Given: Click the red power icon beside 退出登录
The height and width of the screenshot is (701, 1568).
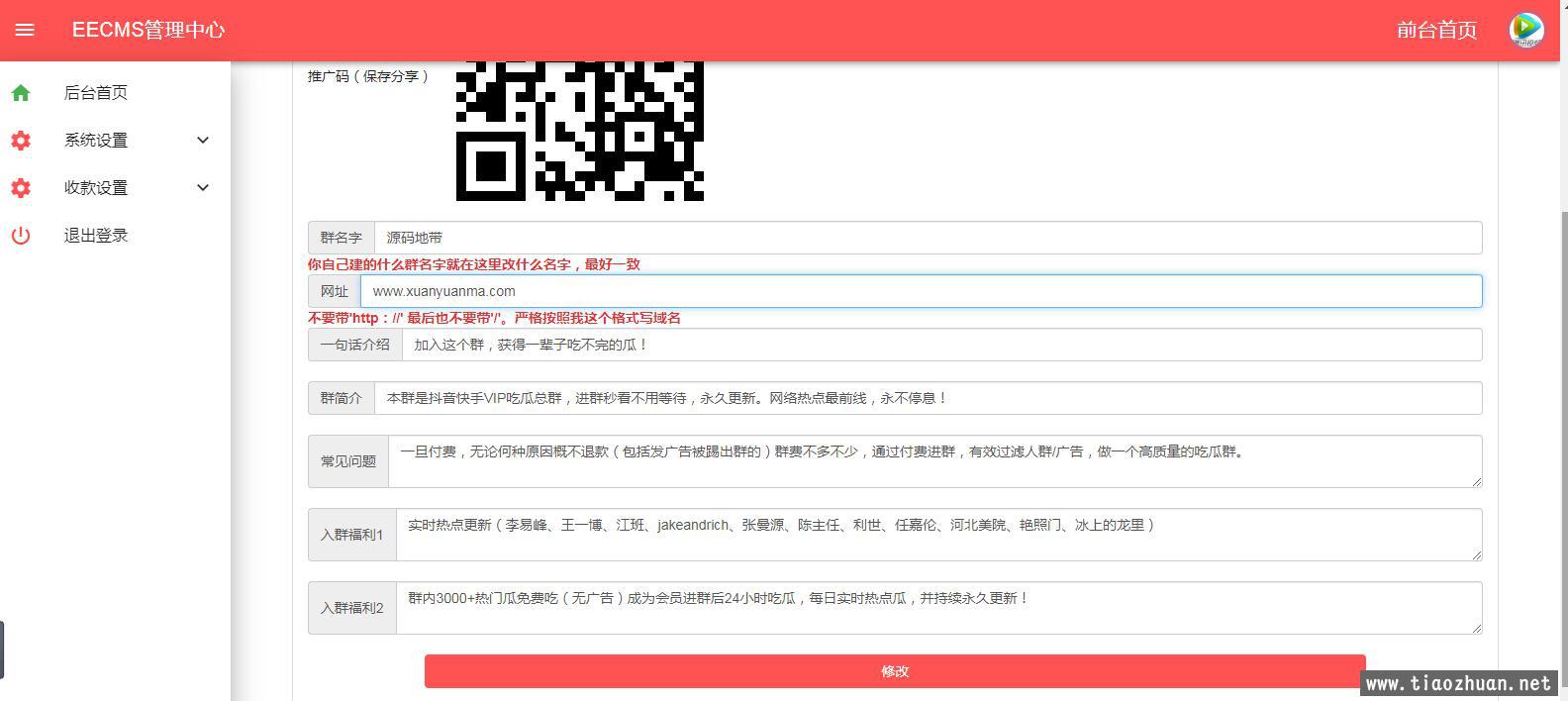Looking at the screenshot, I should click(21, 236).
